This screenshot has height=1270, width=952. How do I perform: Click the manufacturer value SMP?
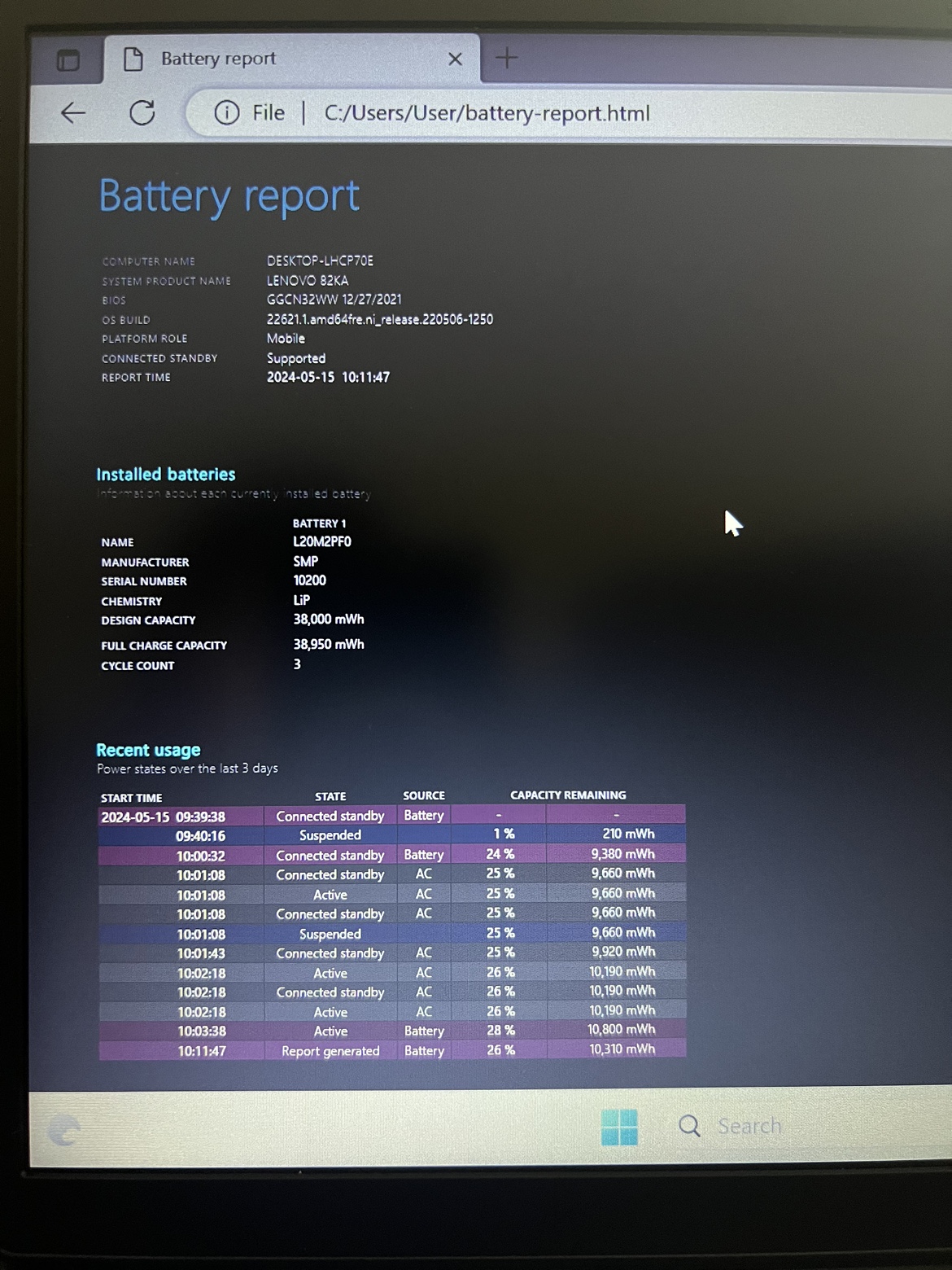[x=306, y=561]
